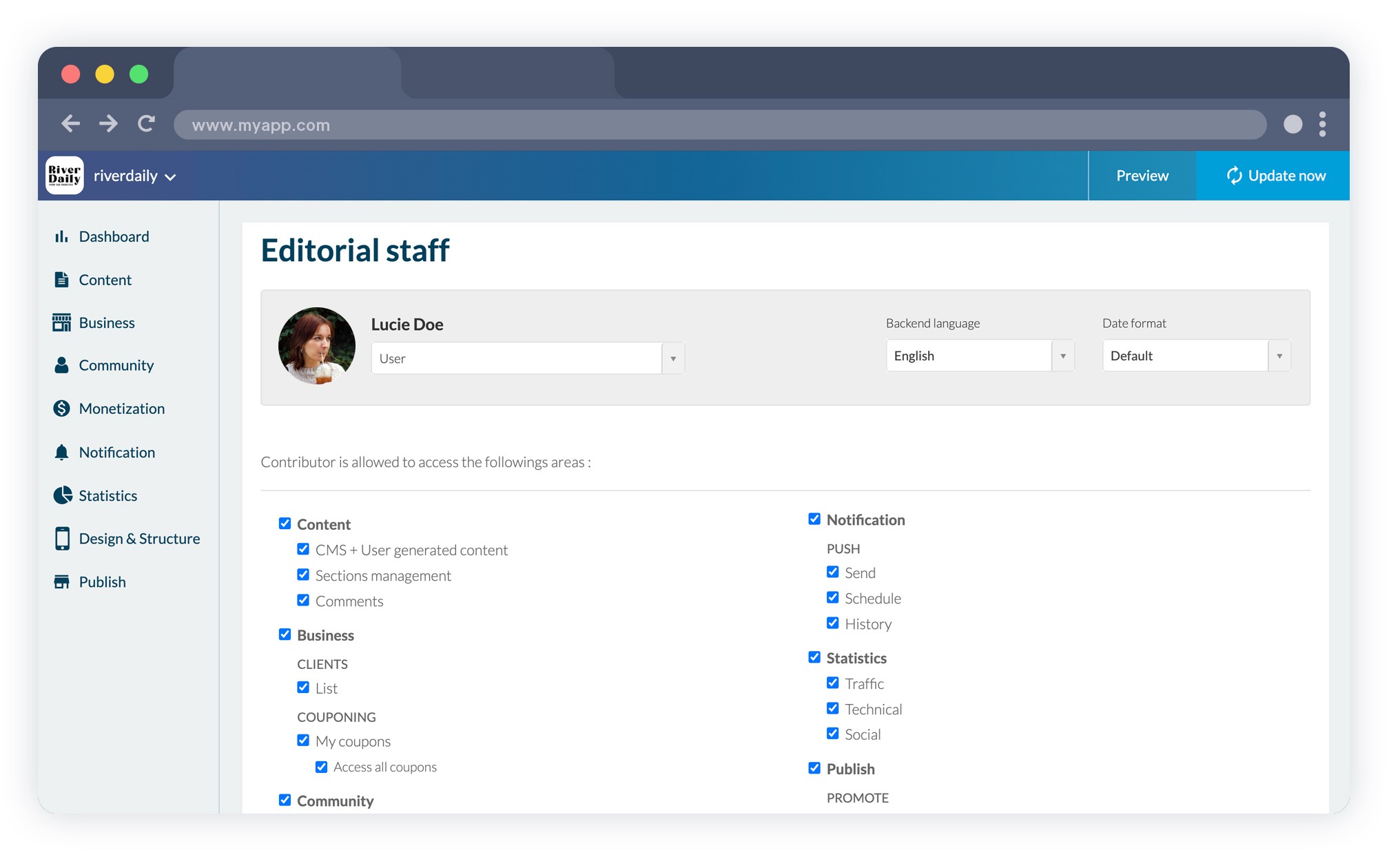Disable the Schedule push notification permission
Screen dimensions: 1389x868
coord(833,597)
